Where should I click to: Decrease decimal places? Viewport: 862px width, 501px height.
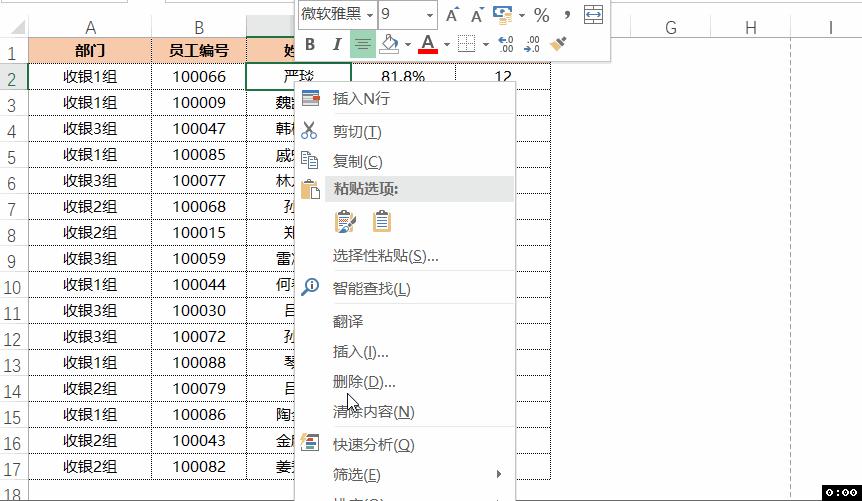(532, 45)
